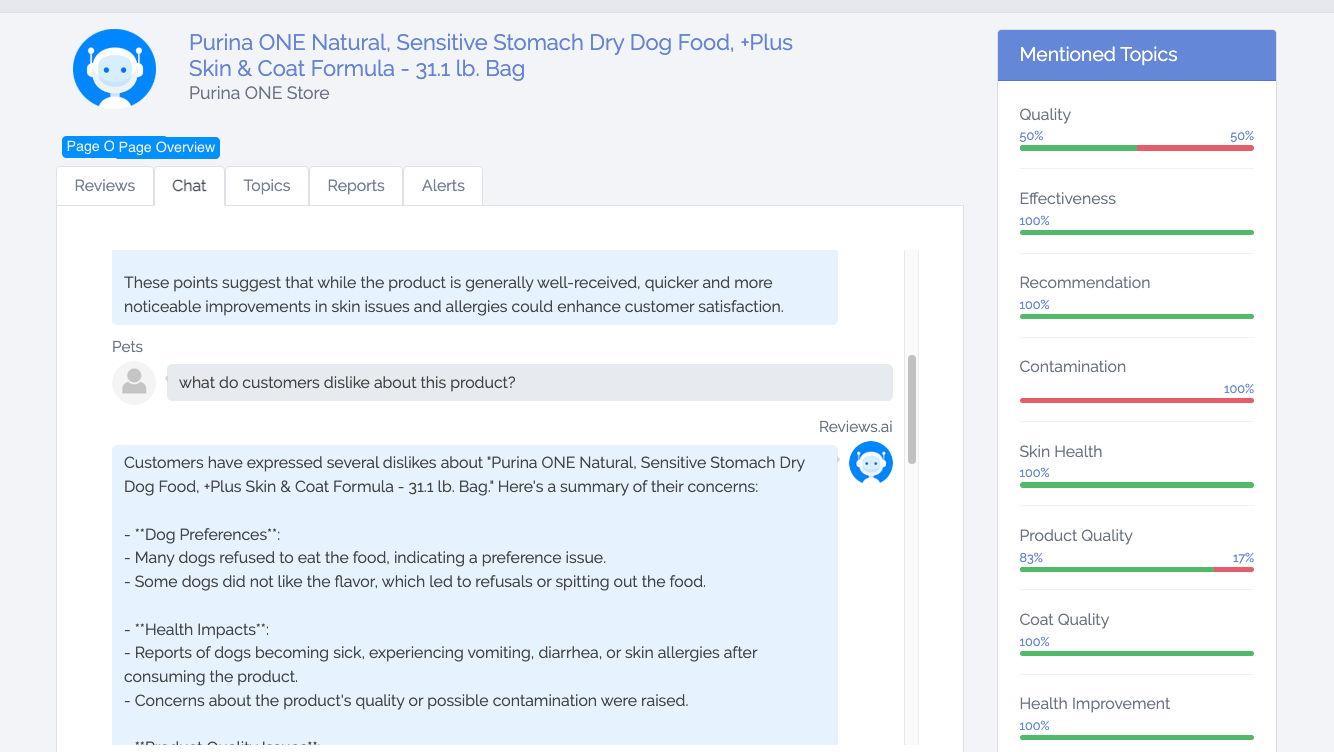
Task: Click the Effectiveness green bar
Action: click(x=1136, y=232)
